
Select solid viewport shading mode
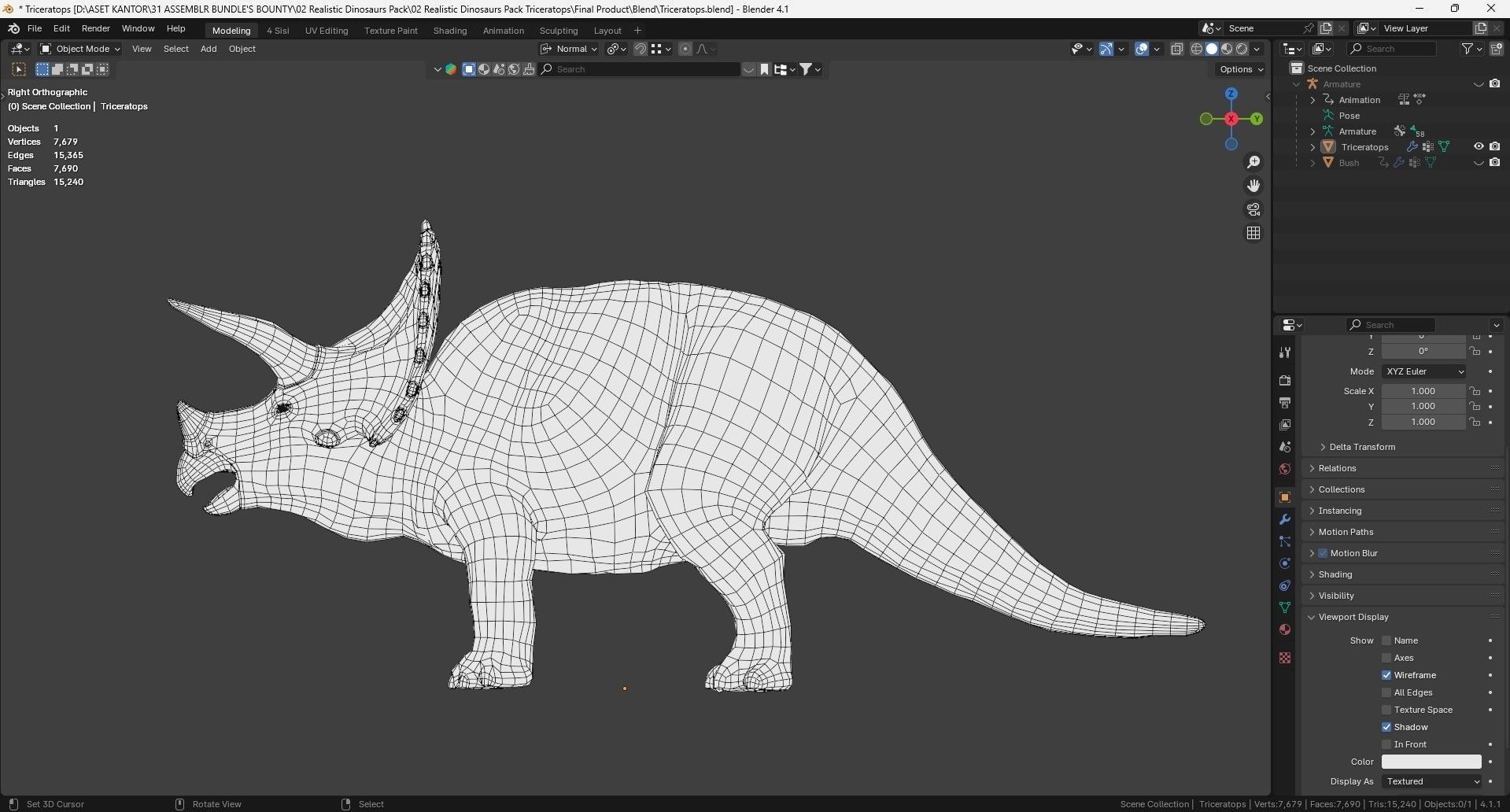point(1212,49)
